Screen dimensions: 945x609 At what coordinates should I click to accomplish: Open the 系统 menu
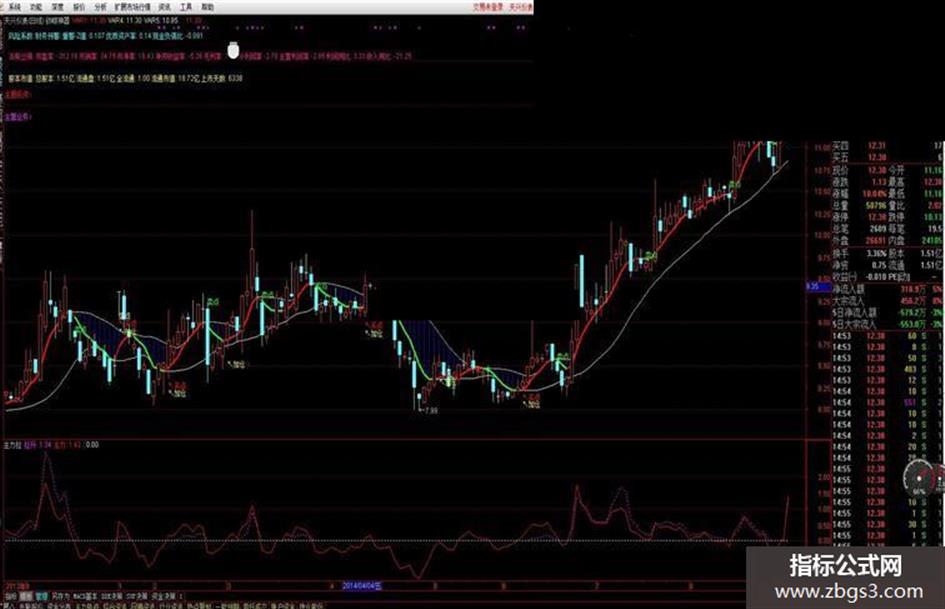click(14, 7)
